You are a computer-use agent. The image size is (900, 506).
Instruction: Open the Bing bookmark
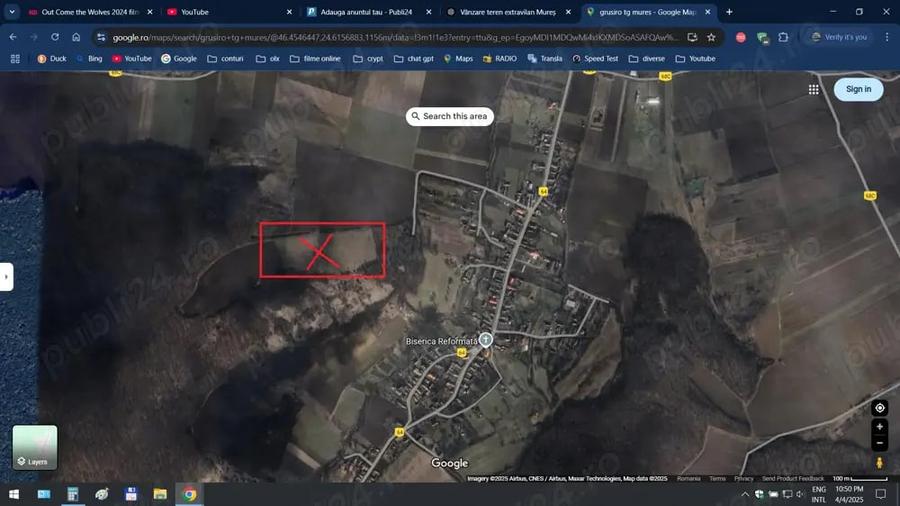tap(89, 59)
